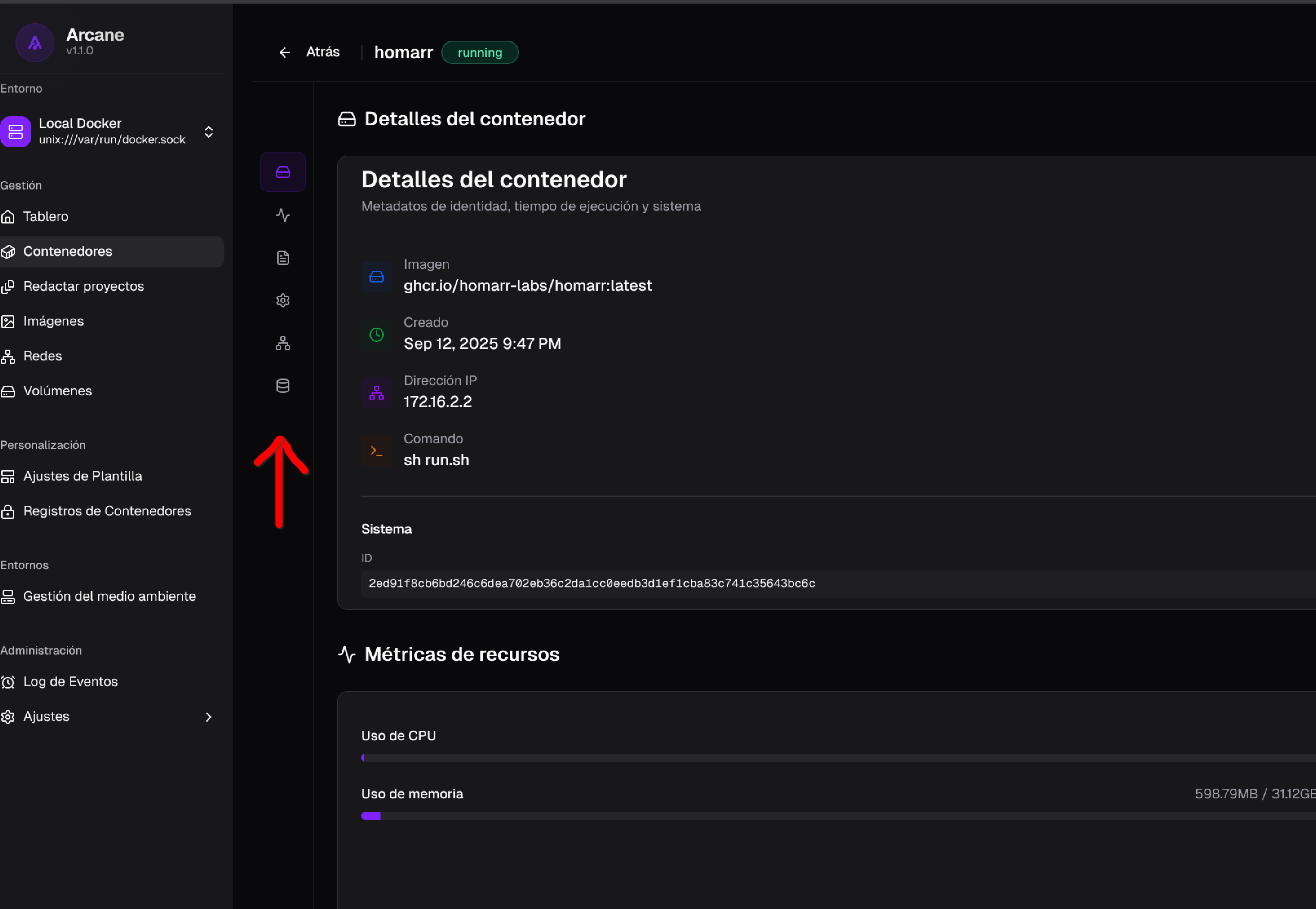Click the Arcane logo icon
The image size is (1316, 909).
point(35,43)
